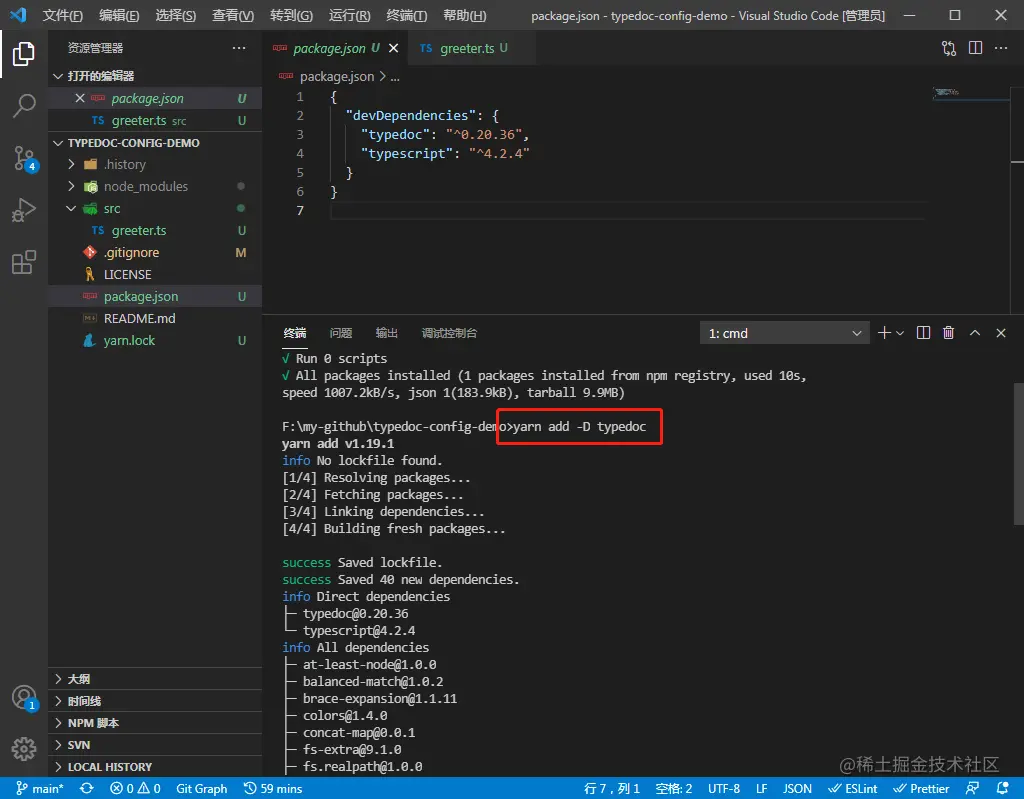
Task: Open the Search view in activity bar
Action: 24,105
